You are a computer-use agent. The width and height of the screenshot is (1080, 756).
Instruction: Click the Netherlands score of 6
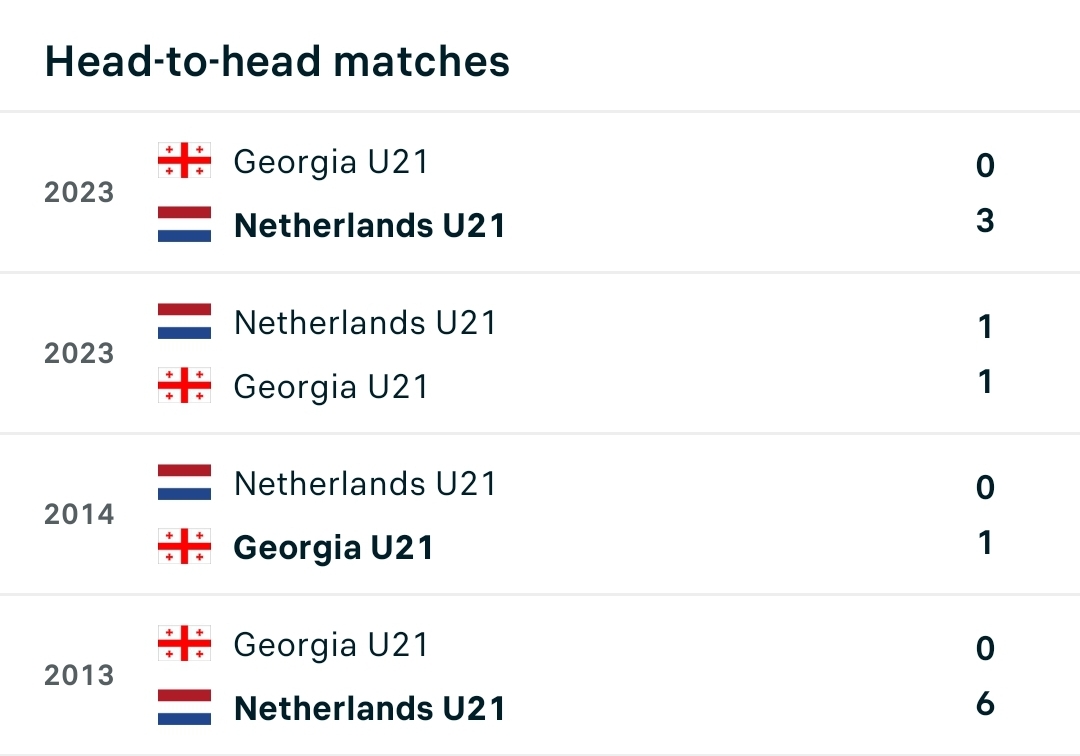[x=985, y=704]
